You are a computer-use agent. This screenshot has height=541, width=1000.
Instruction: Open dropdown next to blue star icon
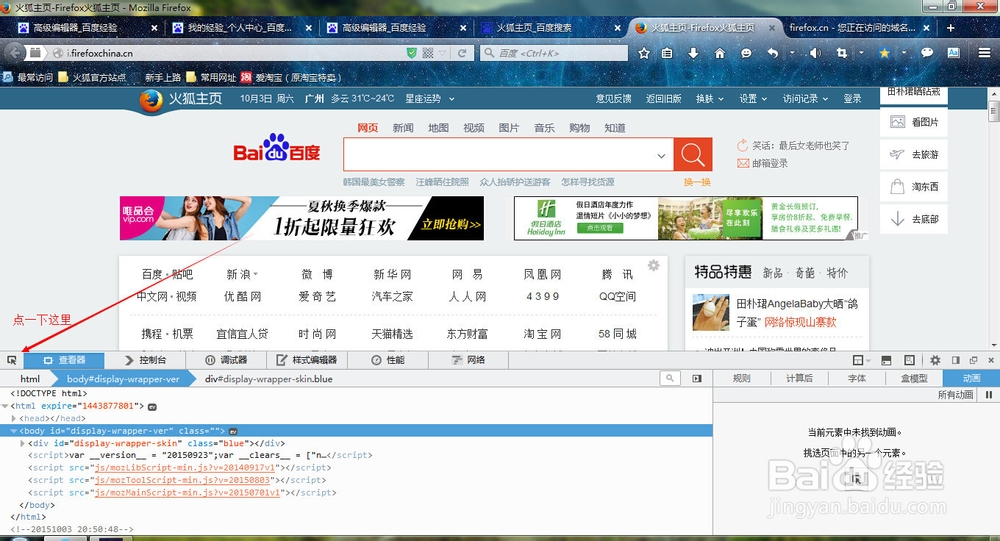(x=904, y=53)
